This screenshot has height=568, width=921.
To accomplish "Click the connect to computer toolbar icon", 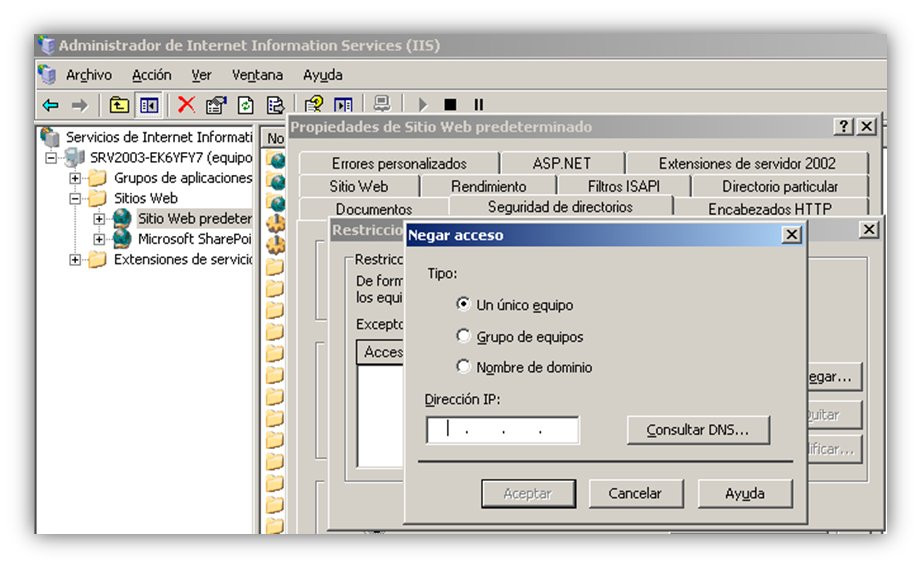I will 382,104.
